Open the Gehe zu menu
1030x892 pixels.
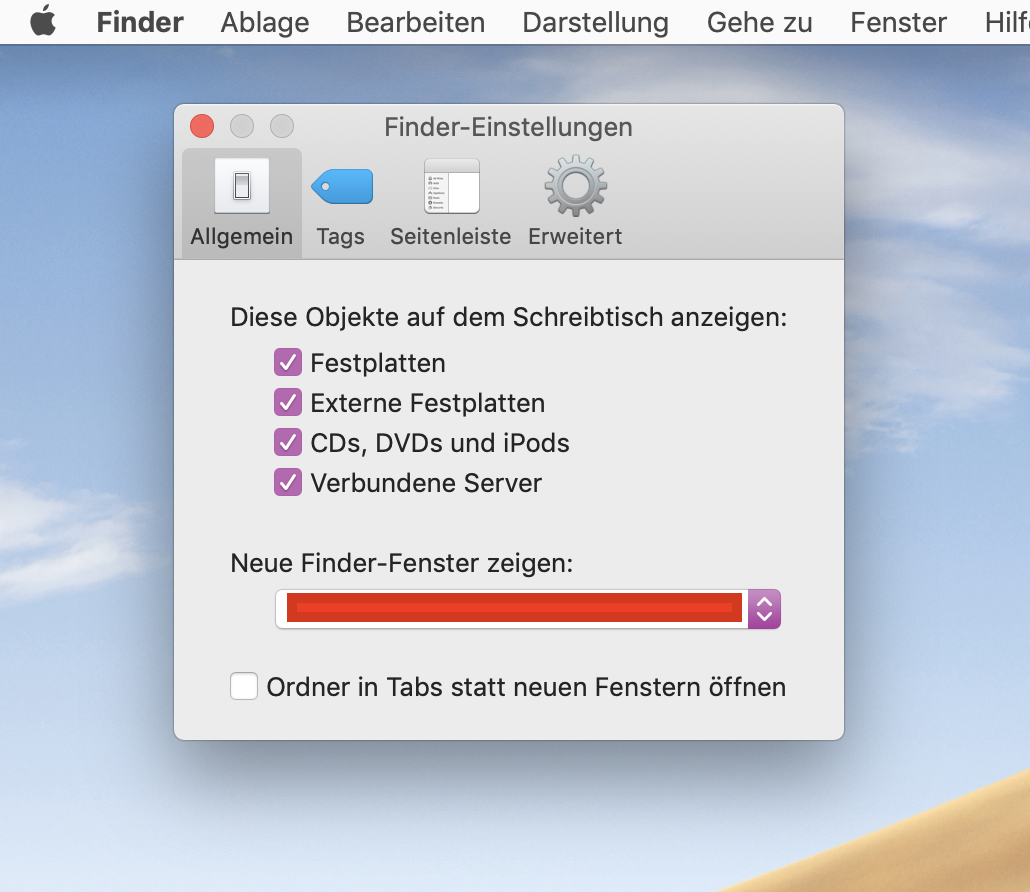760,22
